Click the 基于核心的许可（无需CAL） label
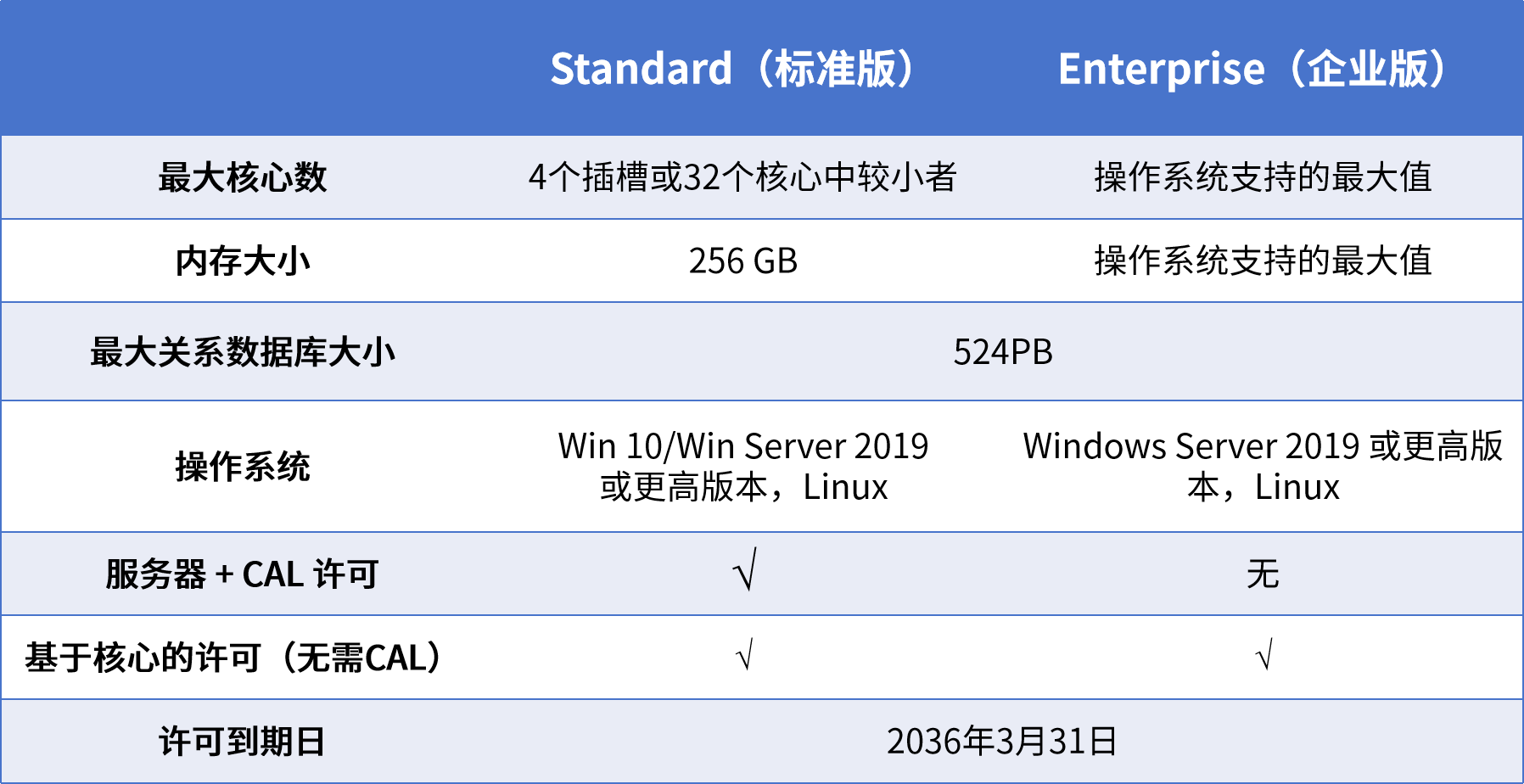The width and height of the screenshot is (1524, 784). 234,658
